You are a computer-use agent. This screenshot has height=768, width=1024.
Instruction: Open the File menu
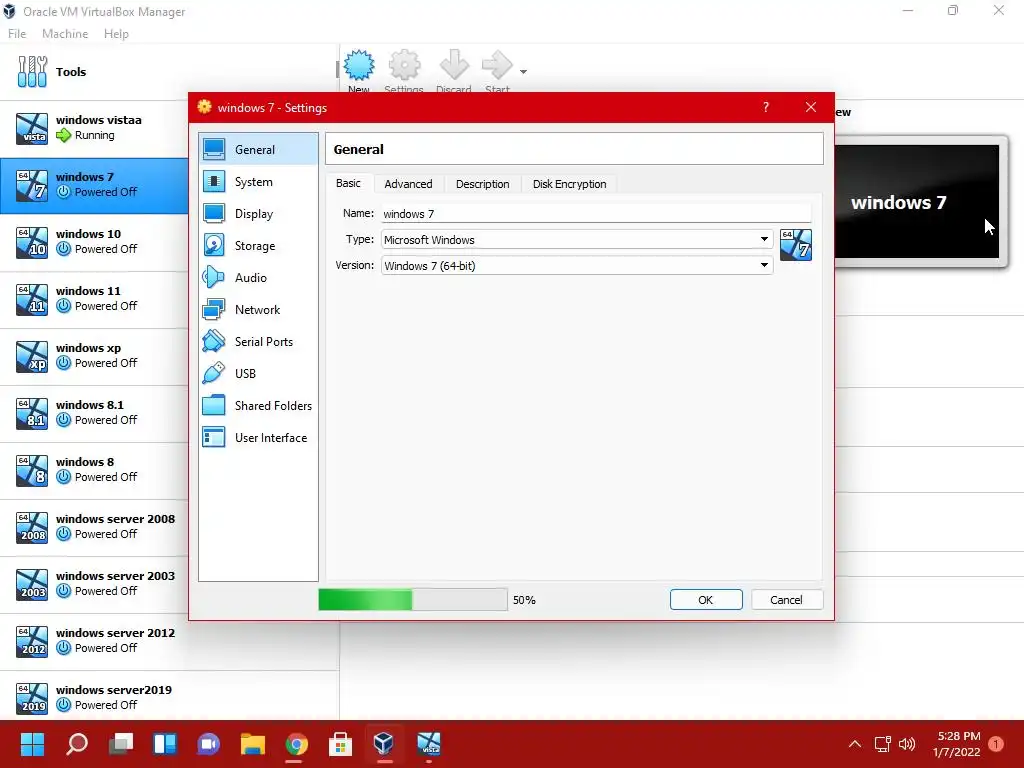pyautogui.click(x=17, y=34)
